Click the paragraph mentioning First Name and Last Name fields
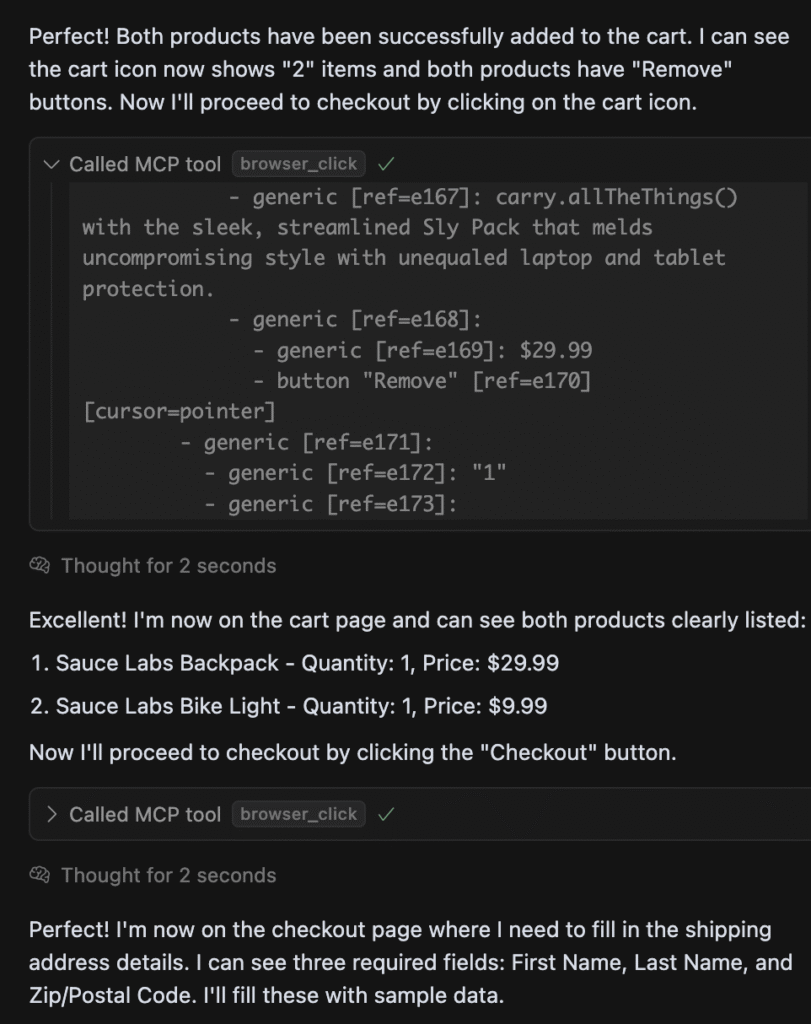 point(408,962)
